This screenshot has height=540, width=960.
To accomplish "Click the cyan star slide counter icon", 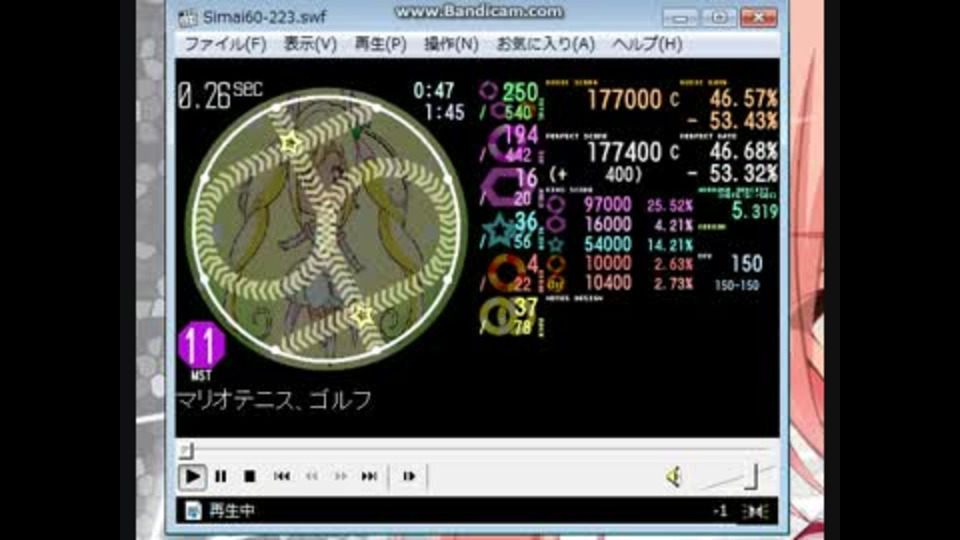I will click(500, 230).
